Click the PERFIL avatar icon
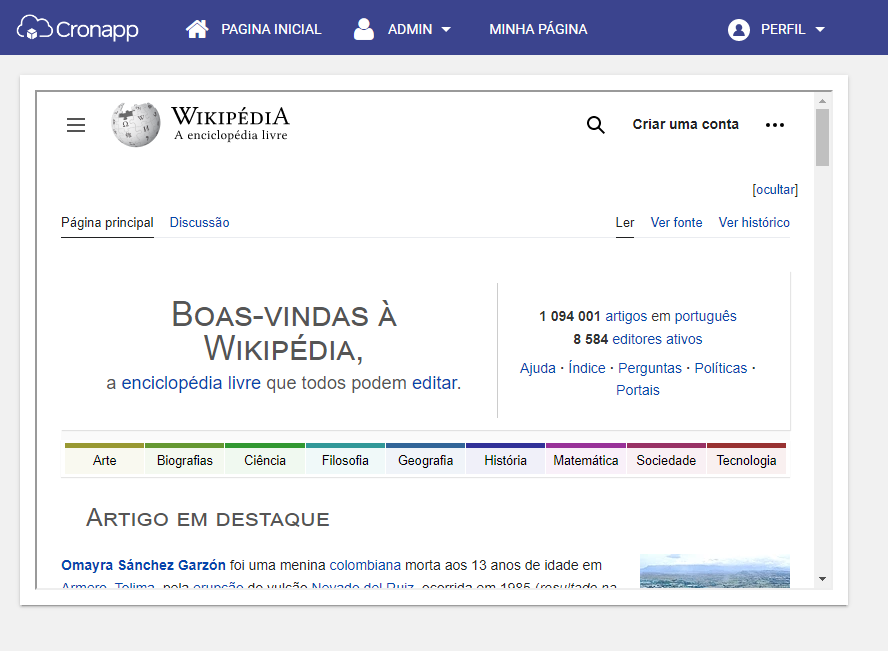888x651 pixels. [738, 29]
